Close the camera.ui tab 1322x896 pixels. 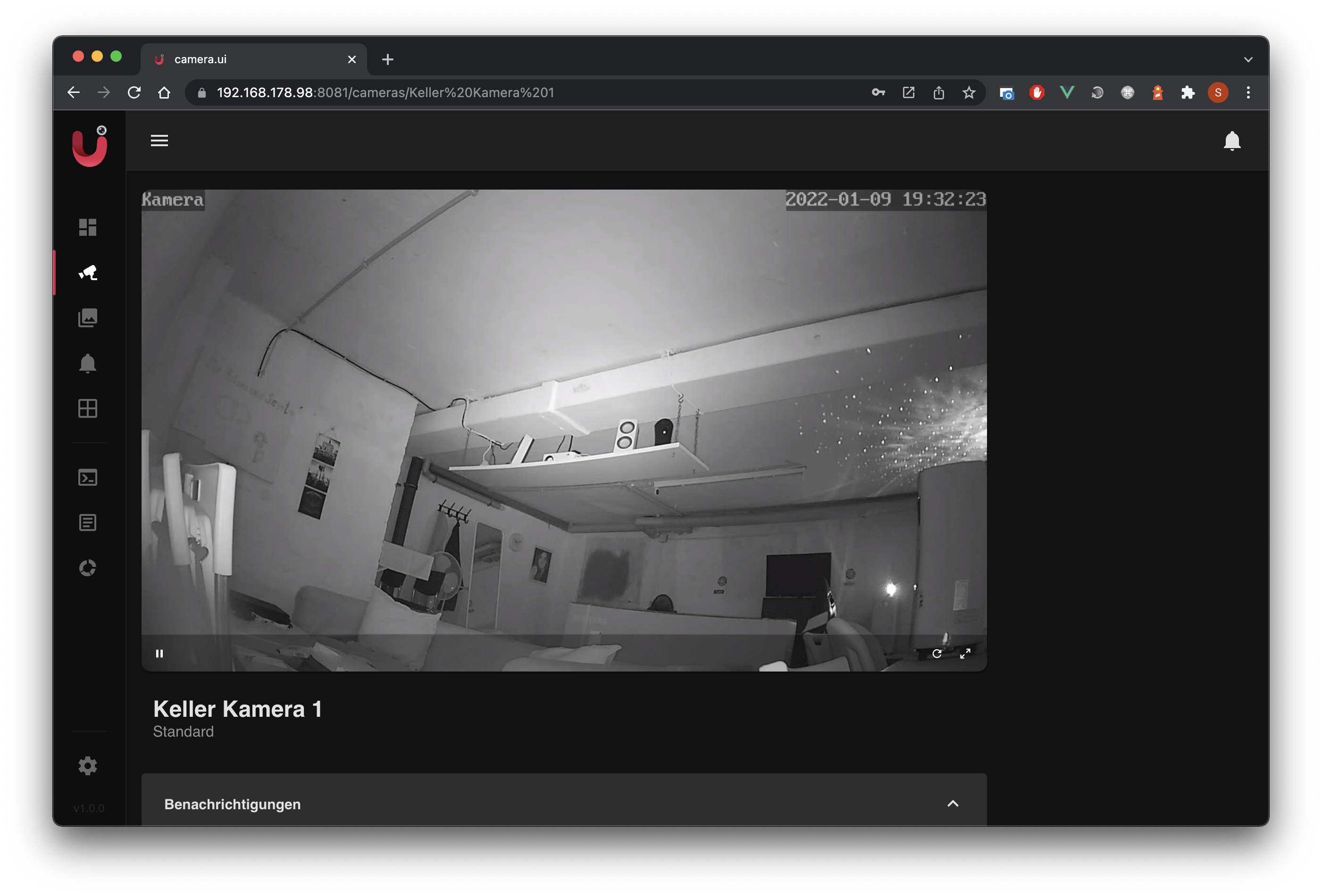352,59
